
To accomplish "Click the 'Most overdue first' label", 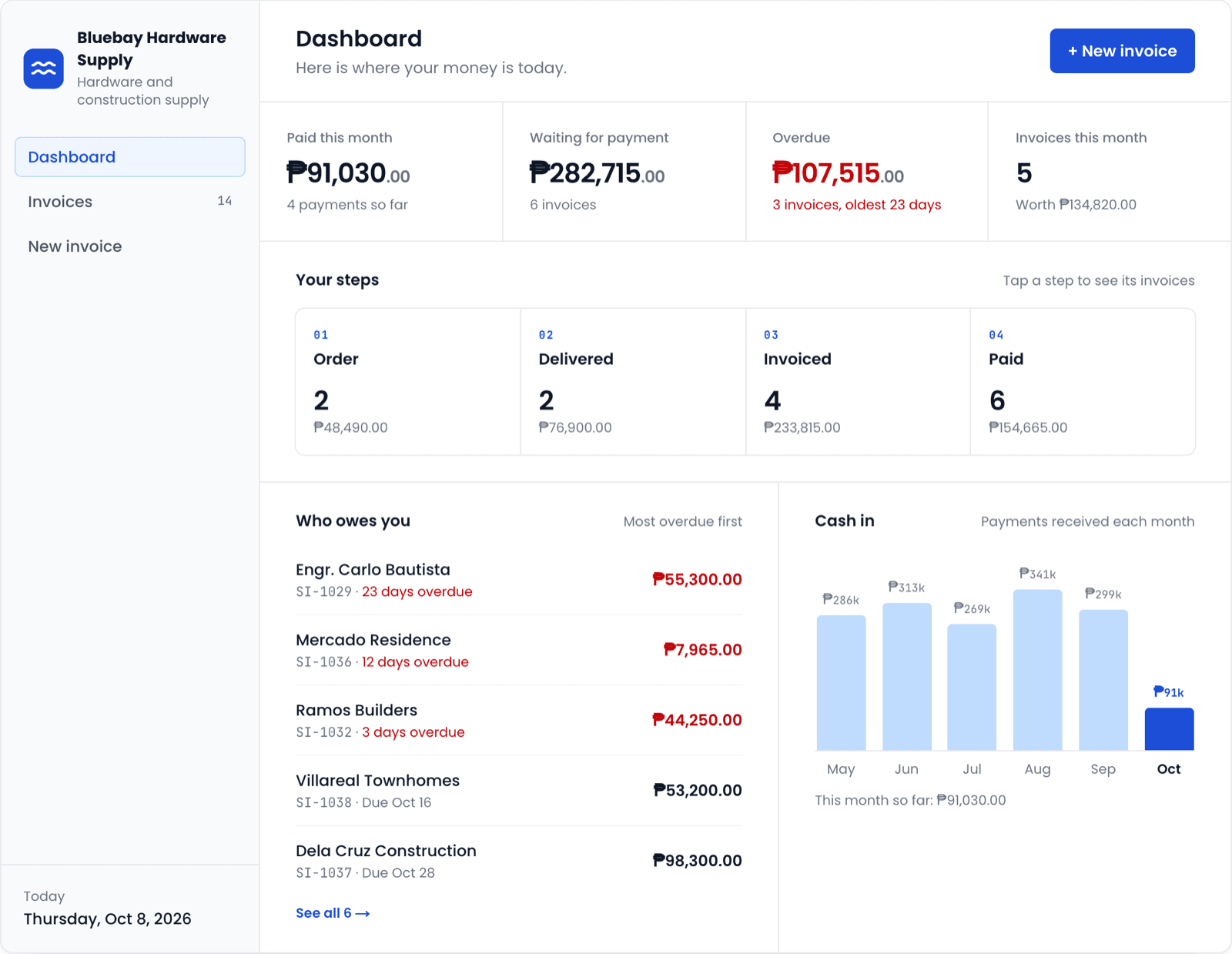I will (682, 521).
